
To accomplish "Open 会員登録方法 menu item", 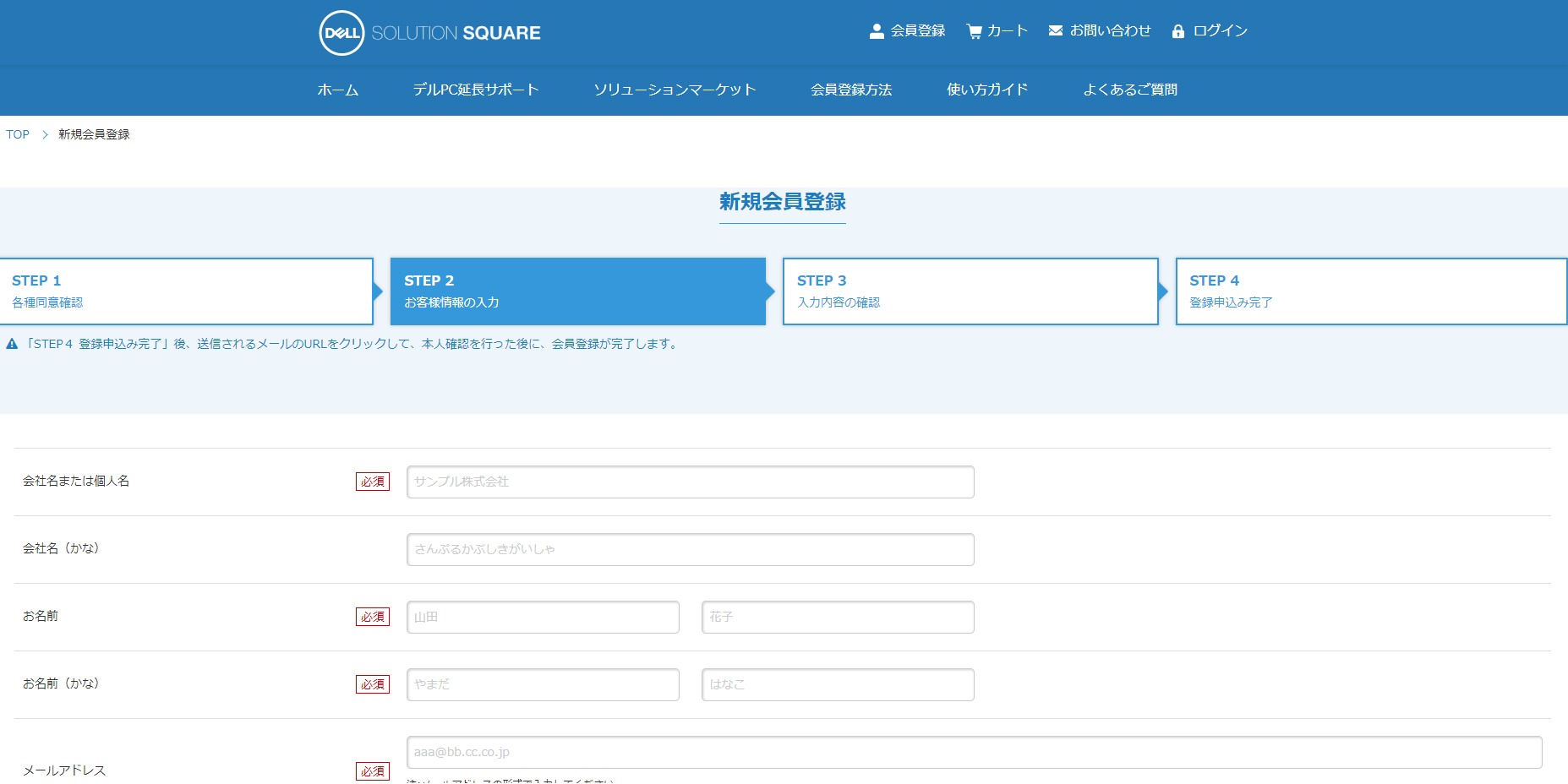I will click(x=851, y=90).
